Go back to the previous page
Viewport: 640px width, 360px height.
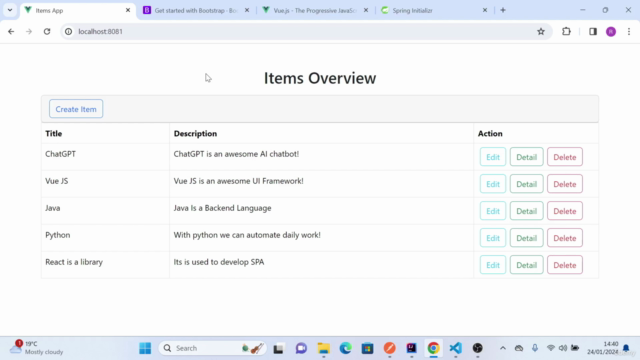click(x=11, y=31)
